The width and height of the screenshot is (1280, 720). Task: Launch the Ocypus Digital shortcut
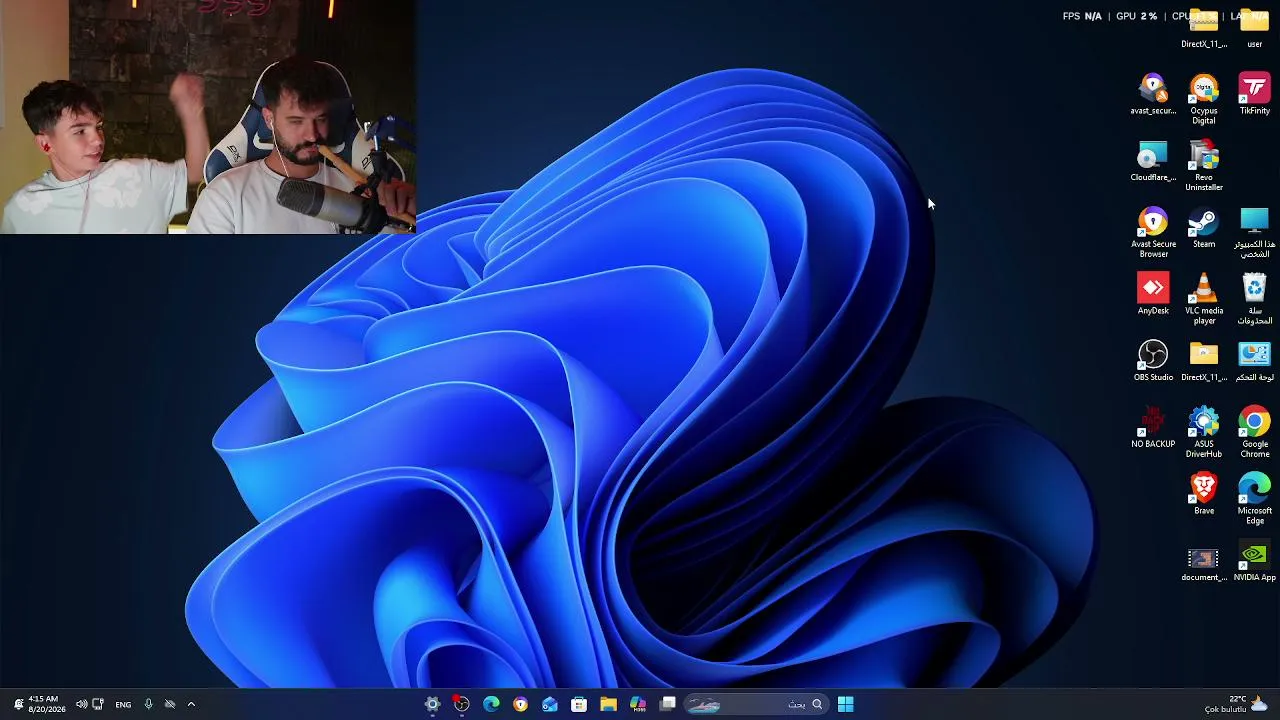point(1204,99)
